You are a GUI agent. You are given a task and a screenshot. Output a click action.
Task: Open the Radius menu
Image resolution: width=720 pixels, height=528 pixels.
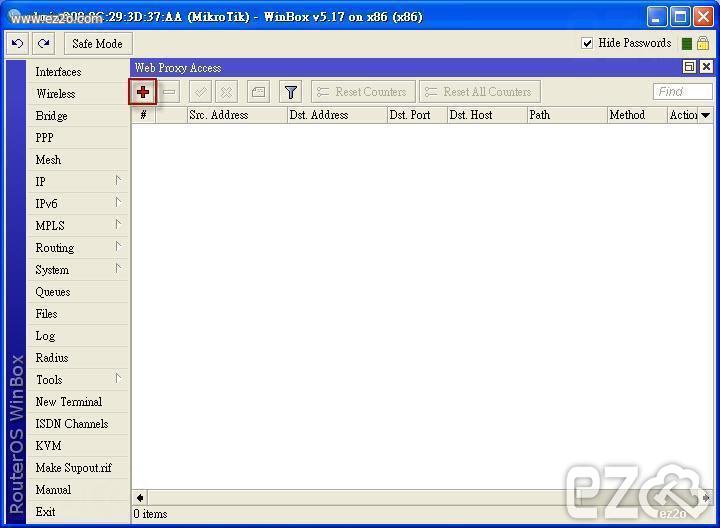78,358
